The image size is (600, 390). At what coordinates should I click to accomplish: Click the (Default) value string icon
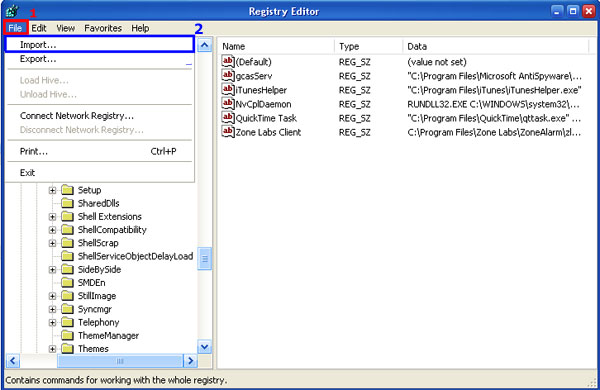(x=228, y=61)
